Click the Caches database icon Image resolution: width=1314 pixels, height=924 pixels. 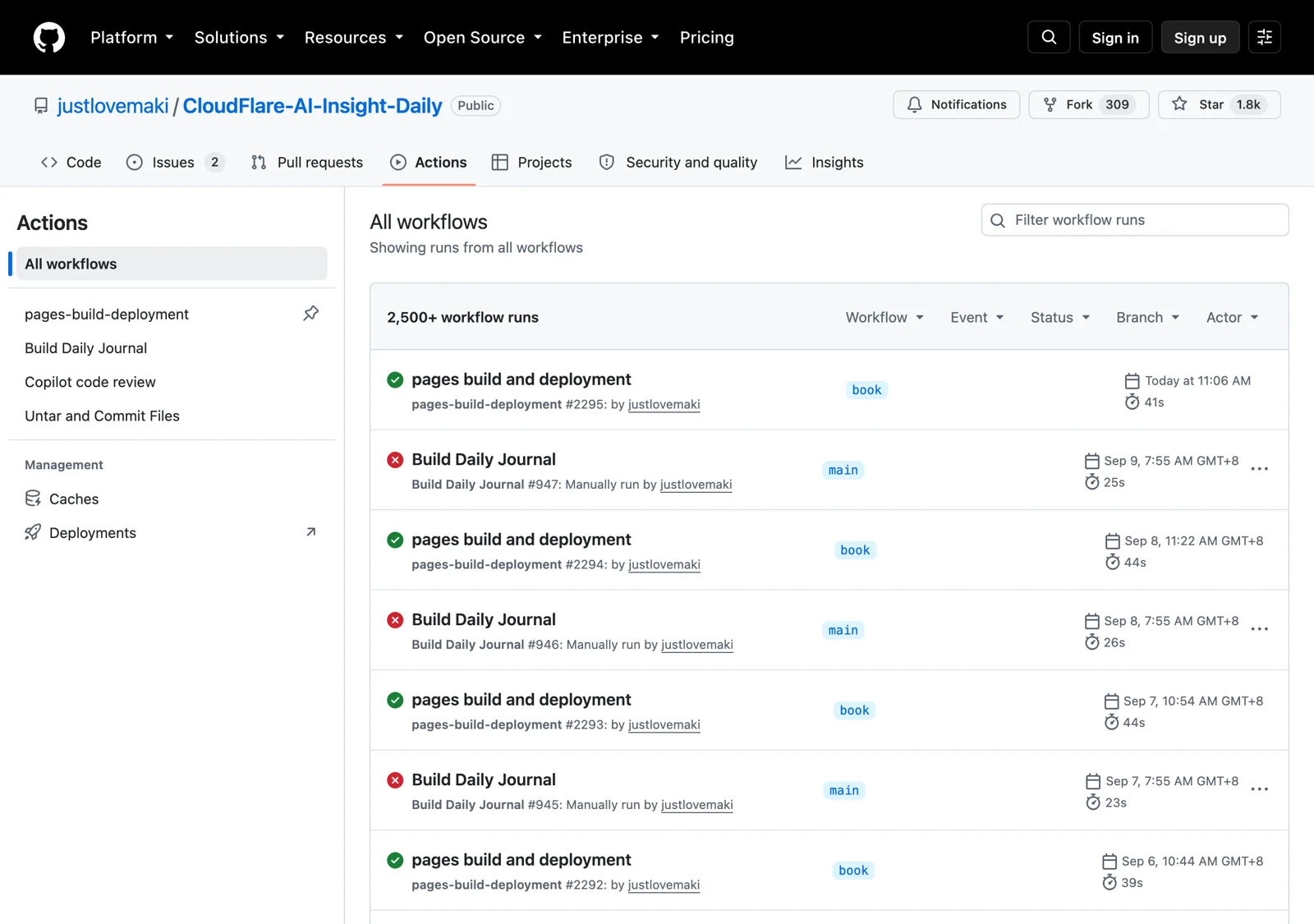tap(33, 499)
